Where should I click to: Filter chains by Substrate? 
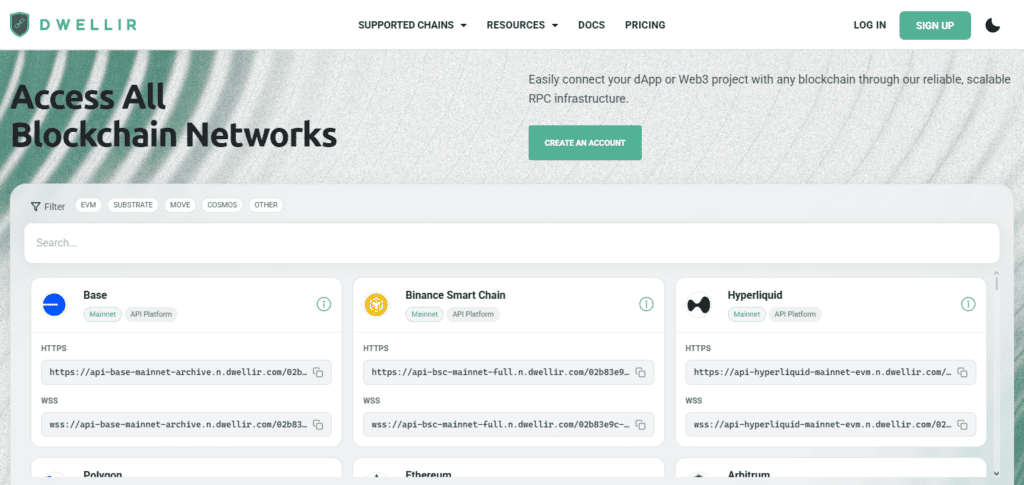pyautogui.click(x=133, y=205)
